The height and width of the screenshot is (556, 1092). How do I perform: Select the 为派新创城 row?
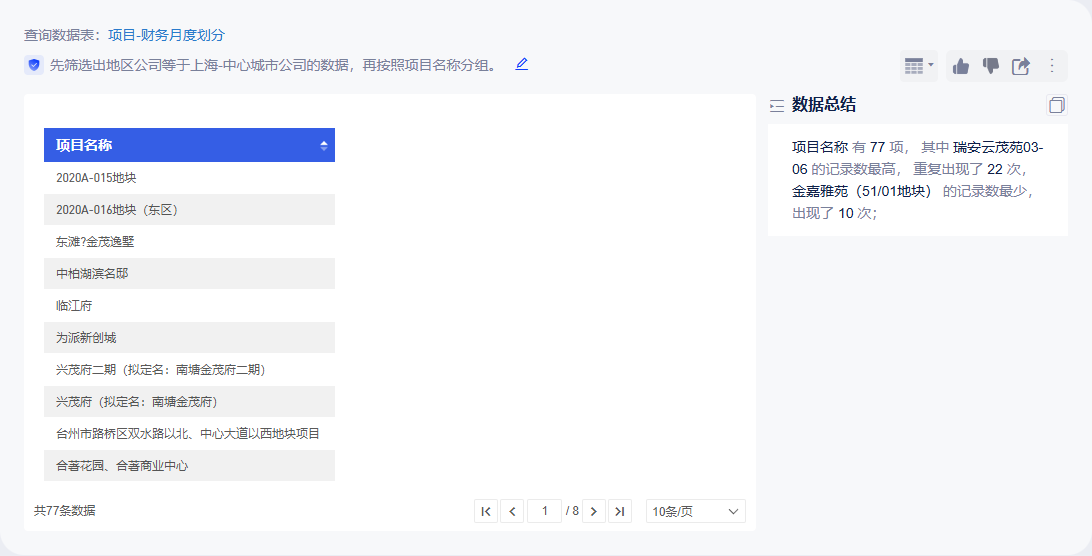[x=189, y=338]
